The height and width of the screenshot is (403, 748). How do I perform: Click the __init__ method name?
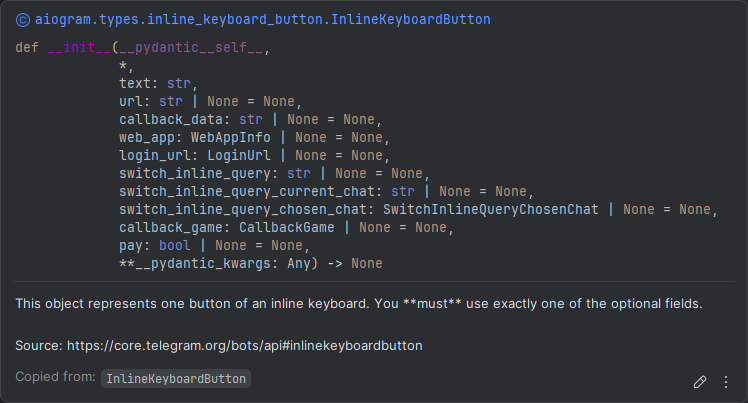pyautogui.click(x=79, y=47)
